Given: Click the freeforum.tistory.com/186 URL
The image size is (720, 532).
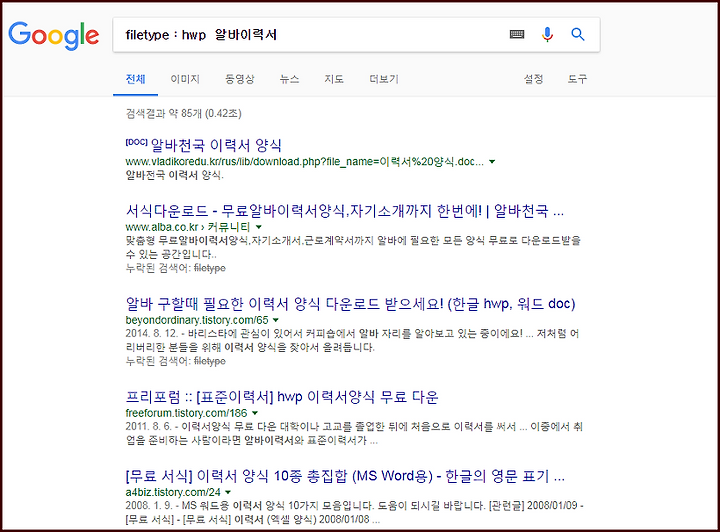Looking at the screenshot, I should coord(186,413).
